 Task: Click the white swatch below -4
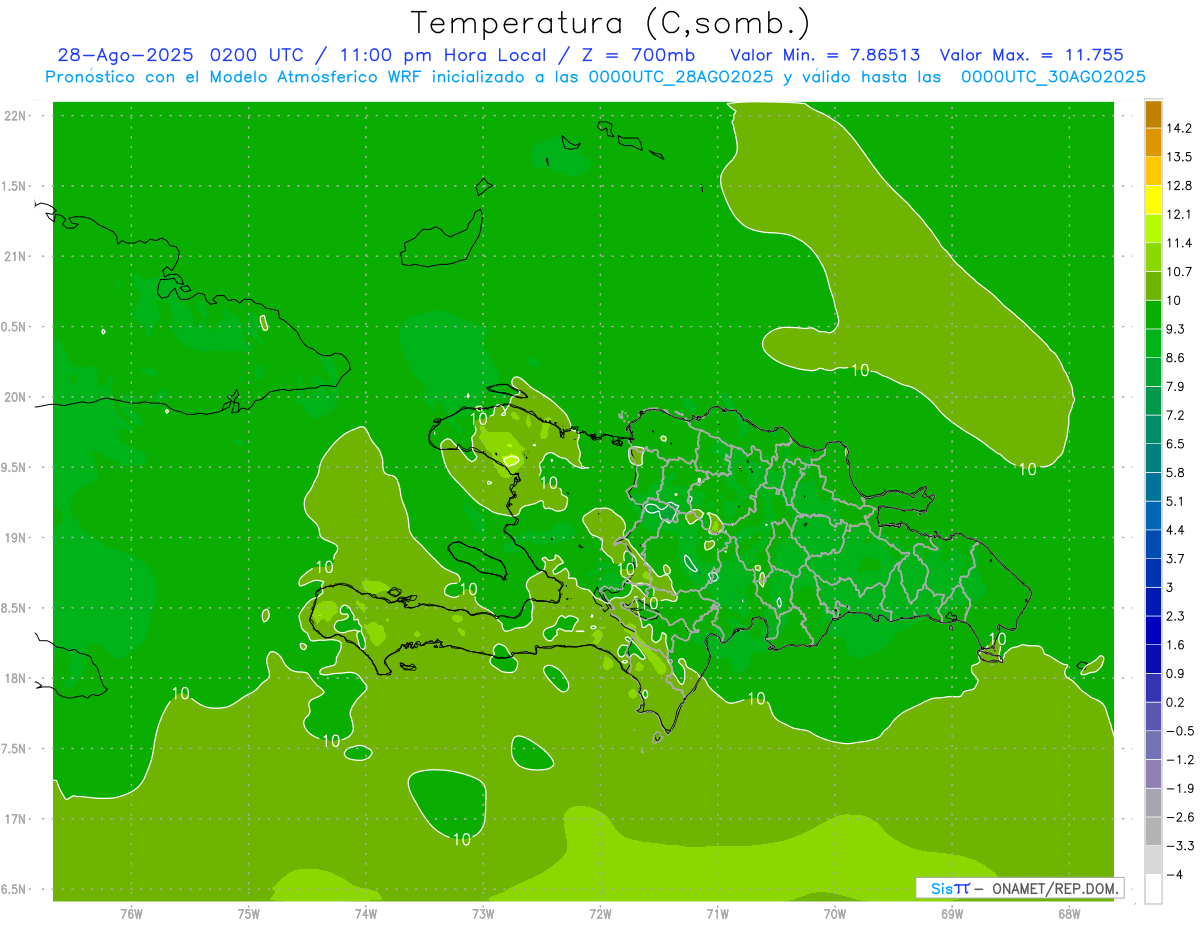(x=1153, y=889)
